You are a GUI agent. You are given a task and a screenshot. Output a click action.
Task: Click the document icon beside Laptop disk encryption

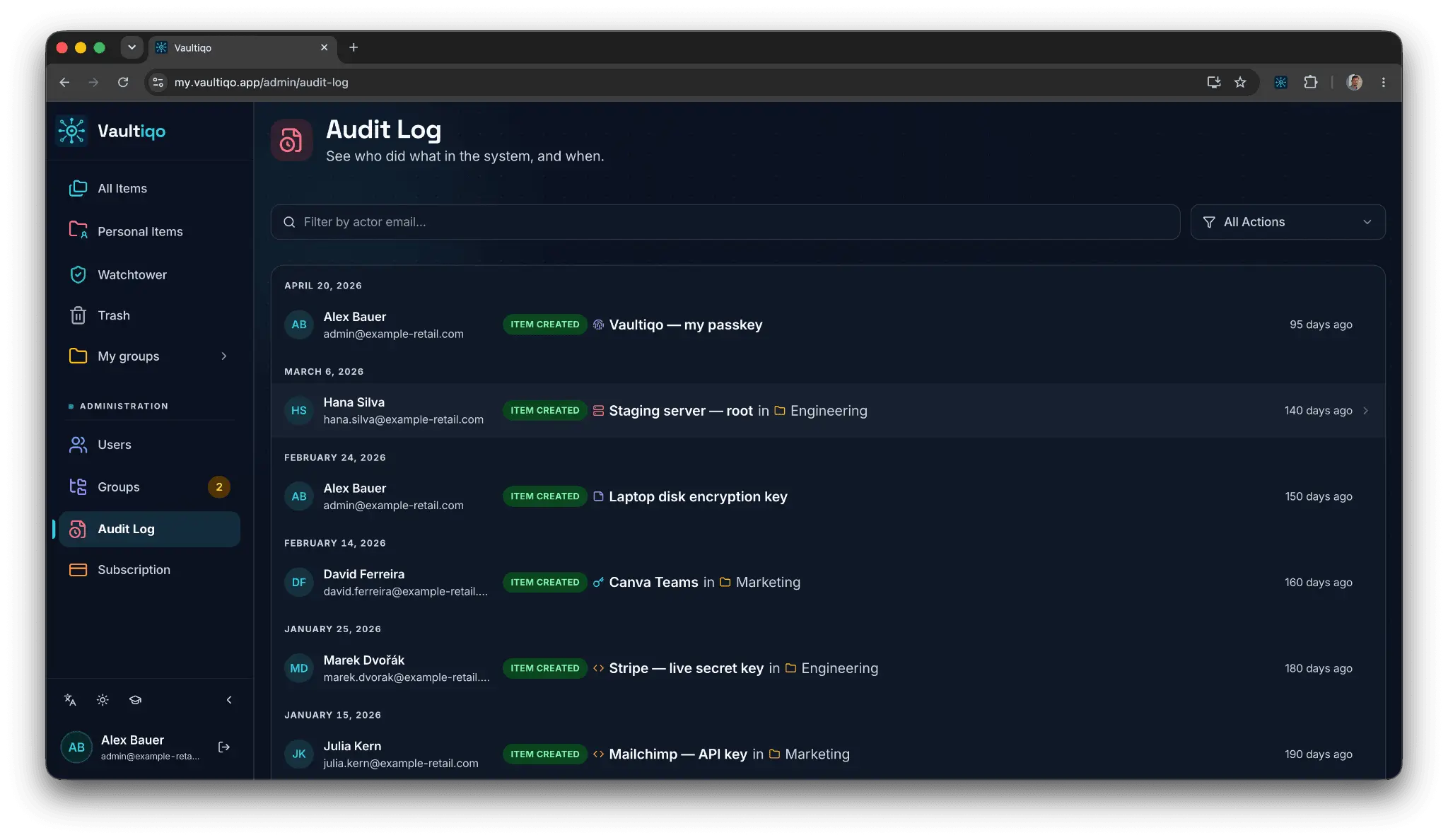click(x=598, y=496)
